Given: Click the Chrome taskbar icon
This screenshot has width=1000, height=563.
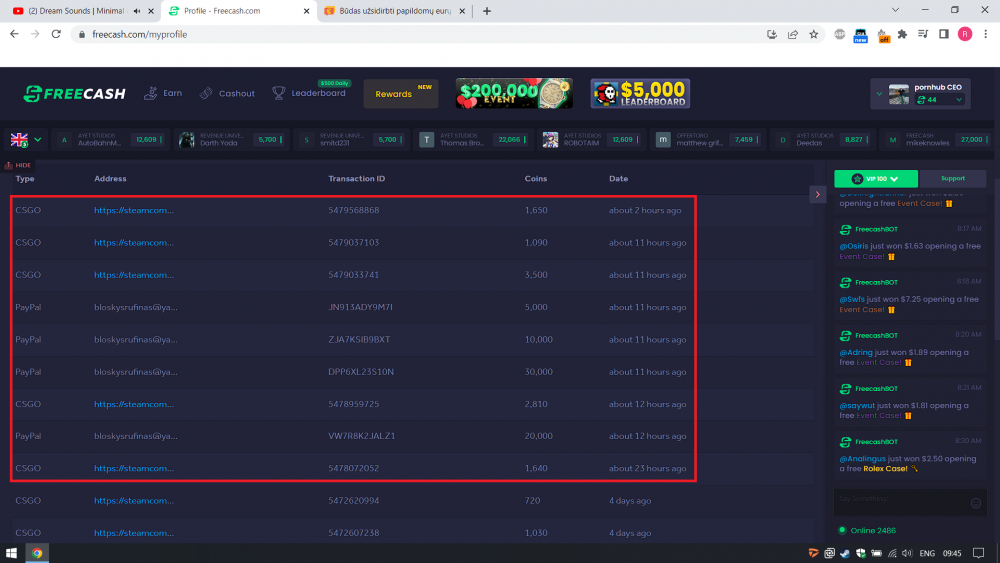Looking at the screenshot, I should coord(37,553).
